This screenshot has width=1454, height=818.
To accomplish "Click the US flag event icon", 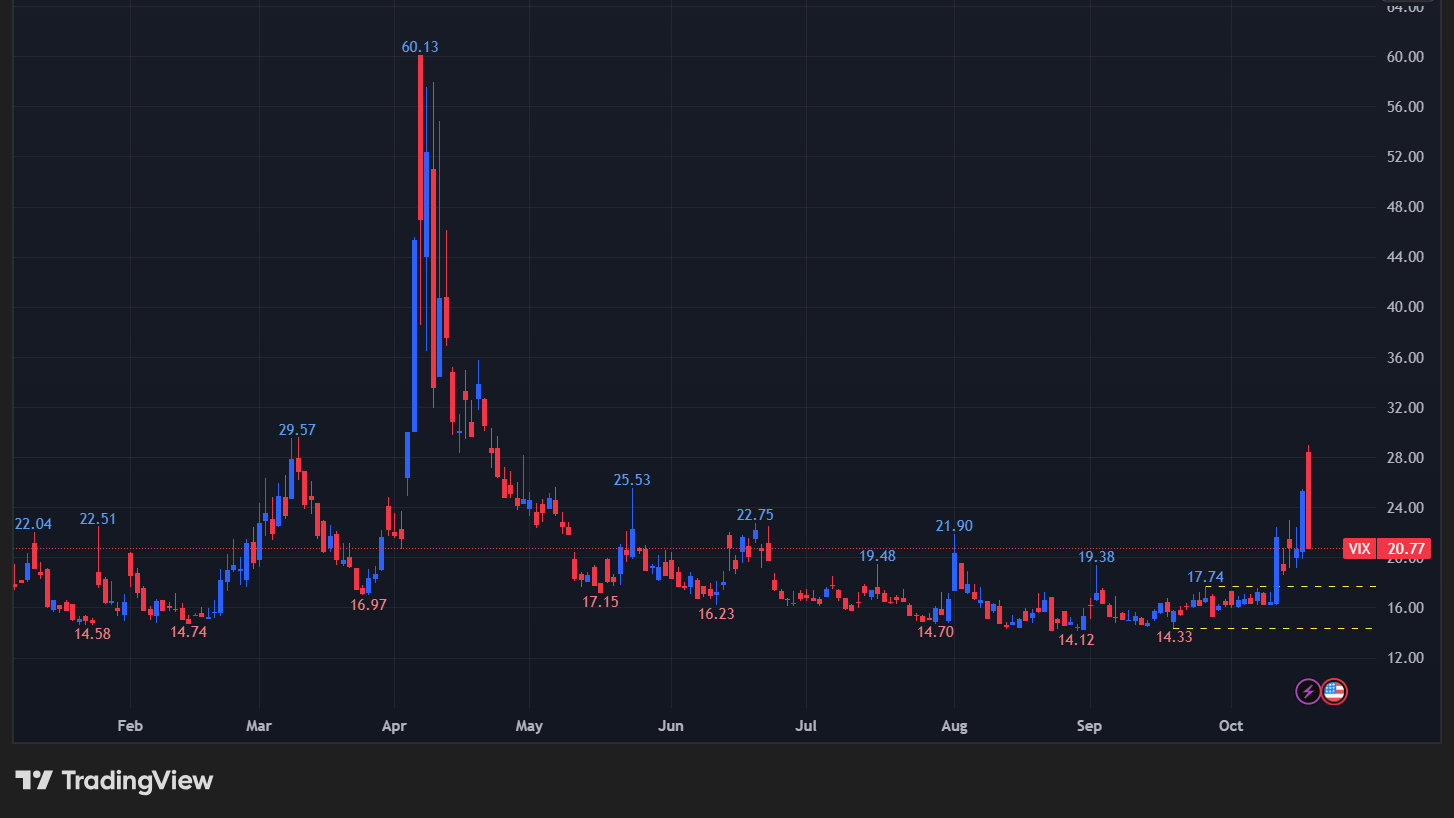I will pos(1334,691).
